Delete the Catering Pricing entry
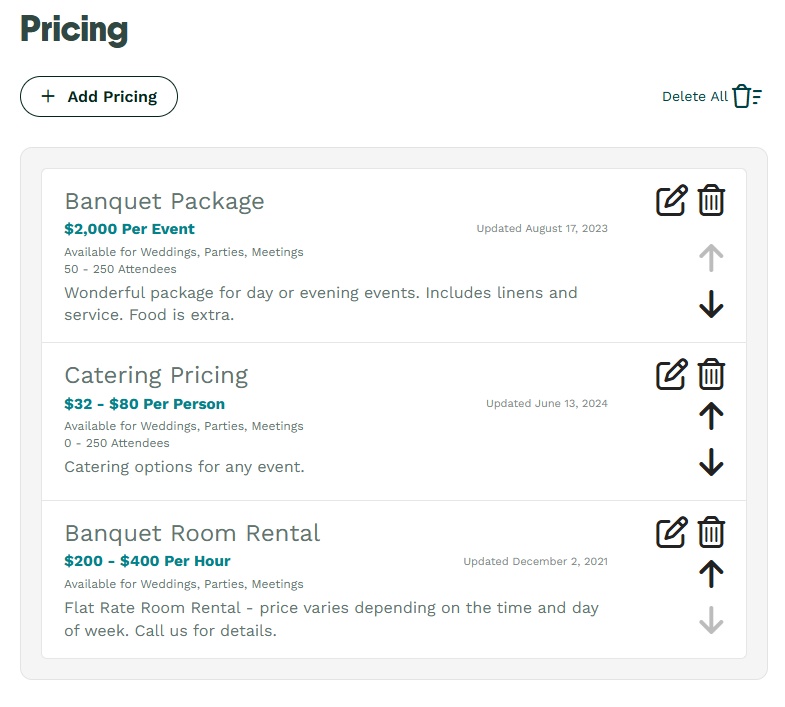This screenshot has width=785, height=707. click(711, 374)
